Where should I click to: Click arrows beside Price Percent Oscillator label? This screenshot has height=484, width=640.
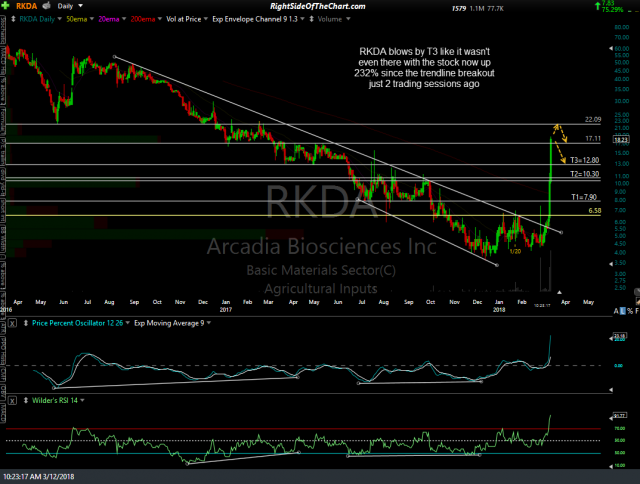(26, 323)
